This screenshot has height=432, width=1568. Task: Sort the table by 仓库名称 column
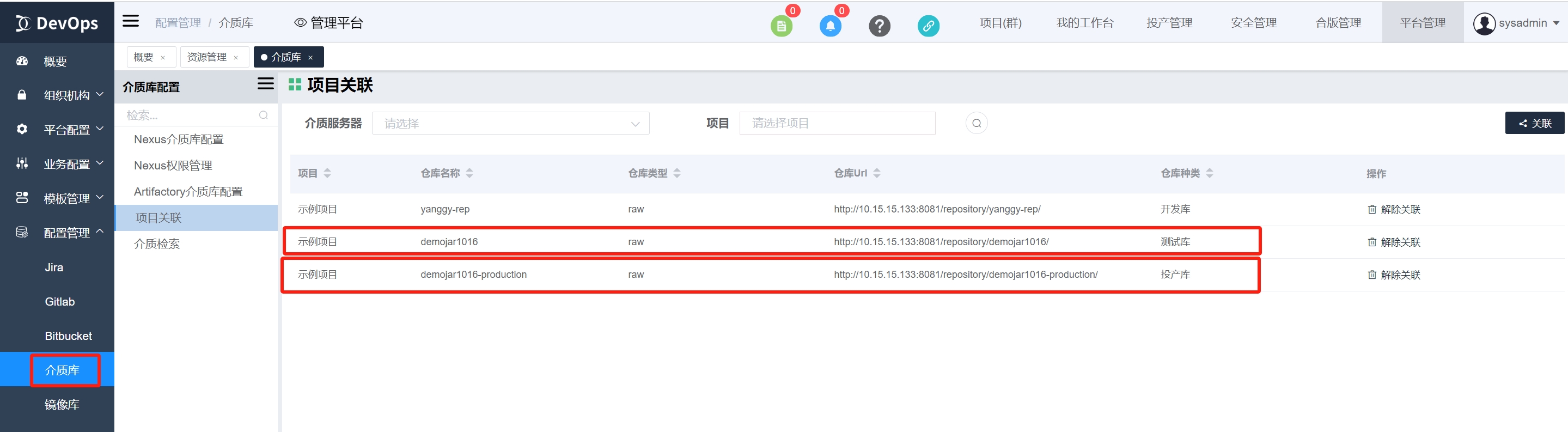coord(469,173)
